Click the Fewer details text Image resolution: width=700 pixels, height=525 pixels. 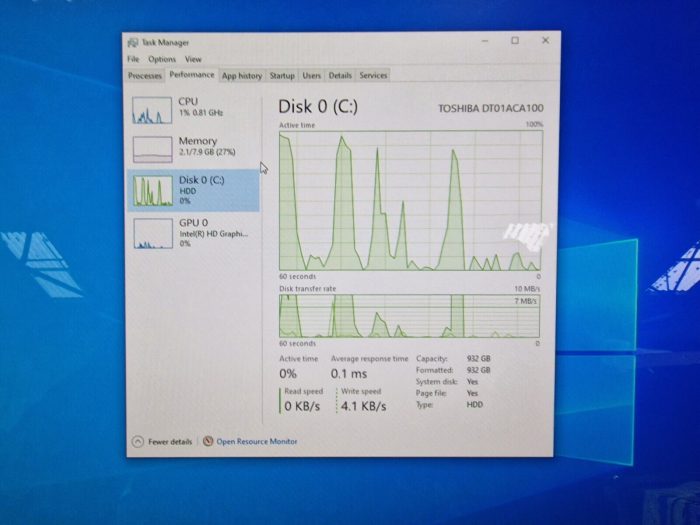pos(170,442)
